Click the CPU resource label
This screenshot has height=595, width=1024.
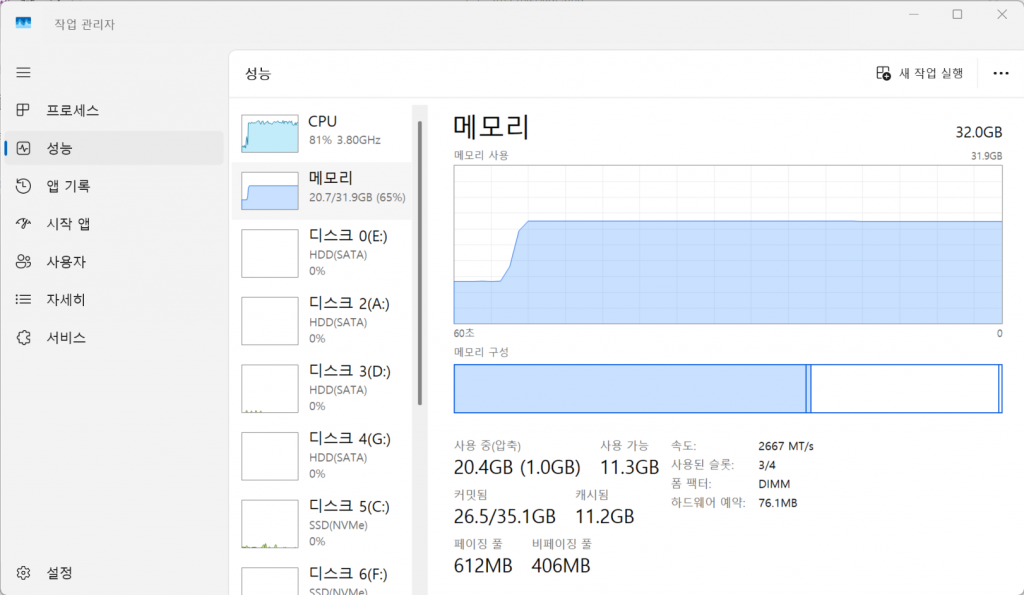tap(323, 121)
